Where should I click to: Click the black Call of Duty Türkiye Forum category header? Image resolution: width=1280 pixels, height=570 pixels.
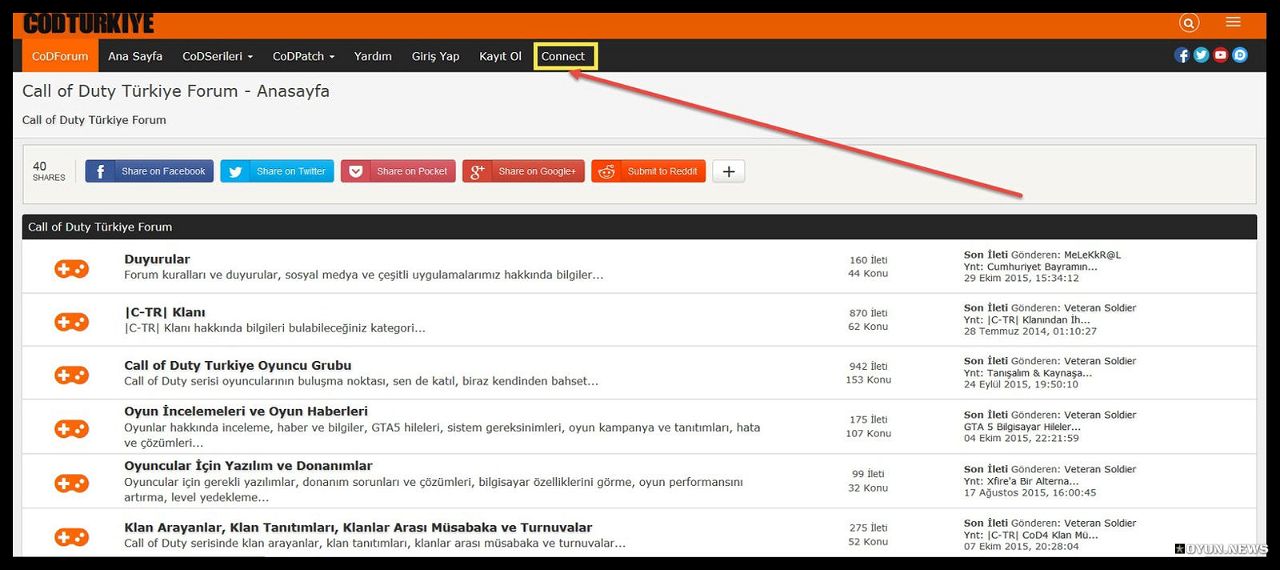click(x=639, y=227)
